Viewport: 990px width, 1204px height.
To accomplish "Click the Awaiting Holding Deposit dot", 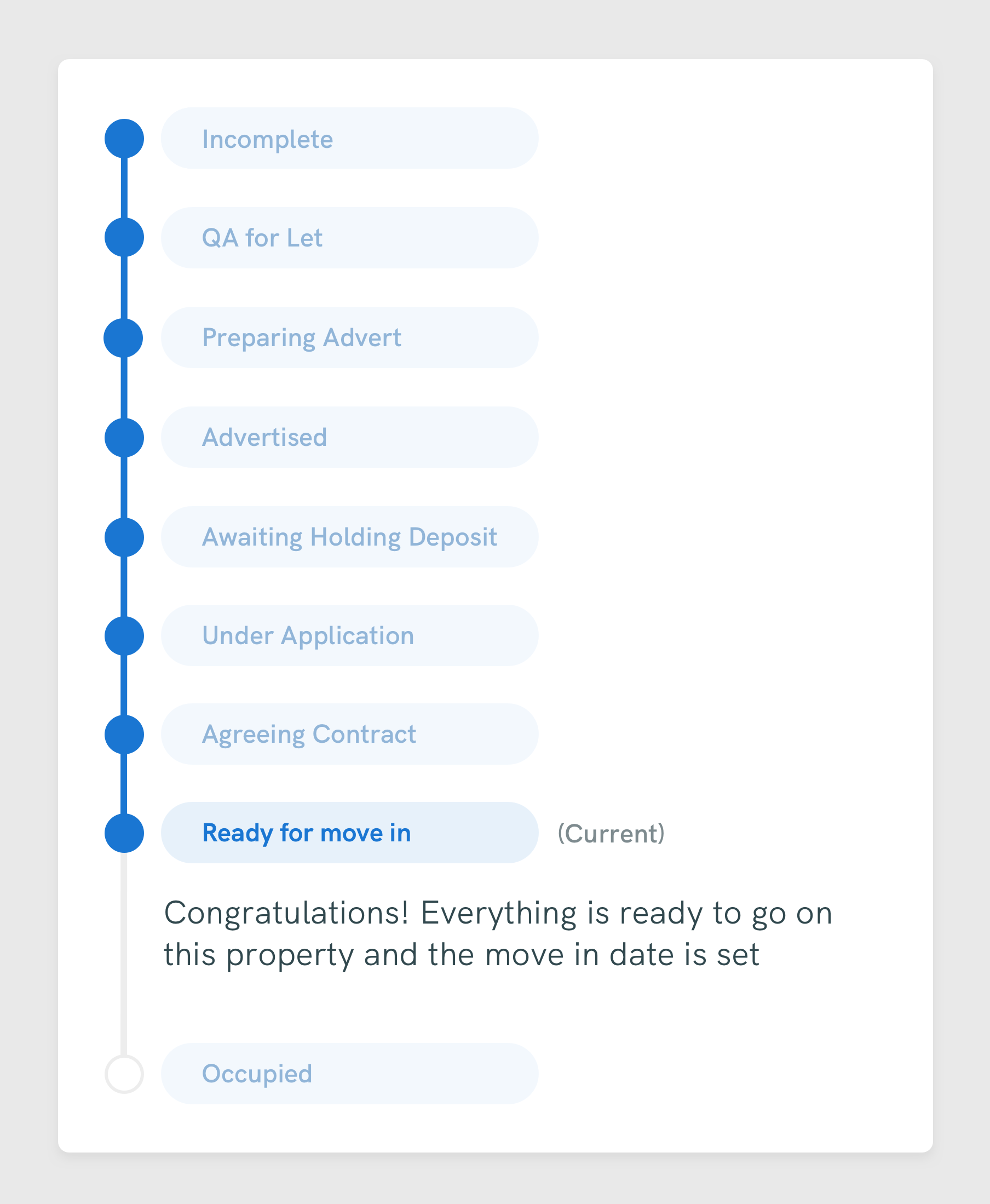I will (124, 537).
